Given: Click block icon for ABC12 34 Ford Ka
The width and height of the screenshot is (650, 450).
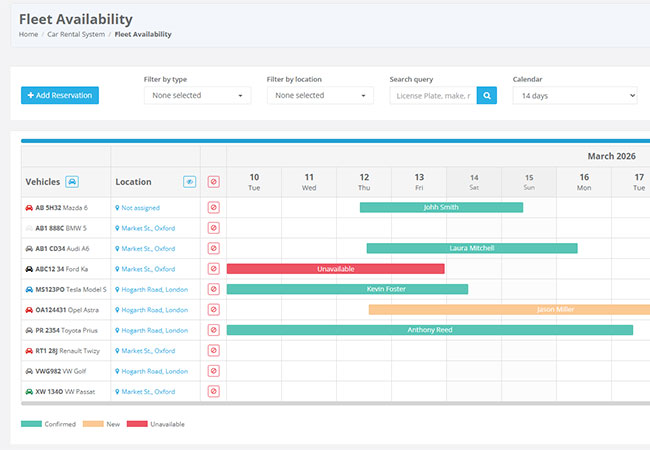Looking at the screenshot, I should 213,269.
